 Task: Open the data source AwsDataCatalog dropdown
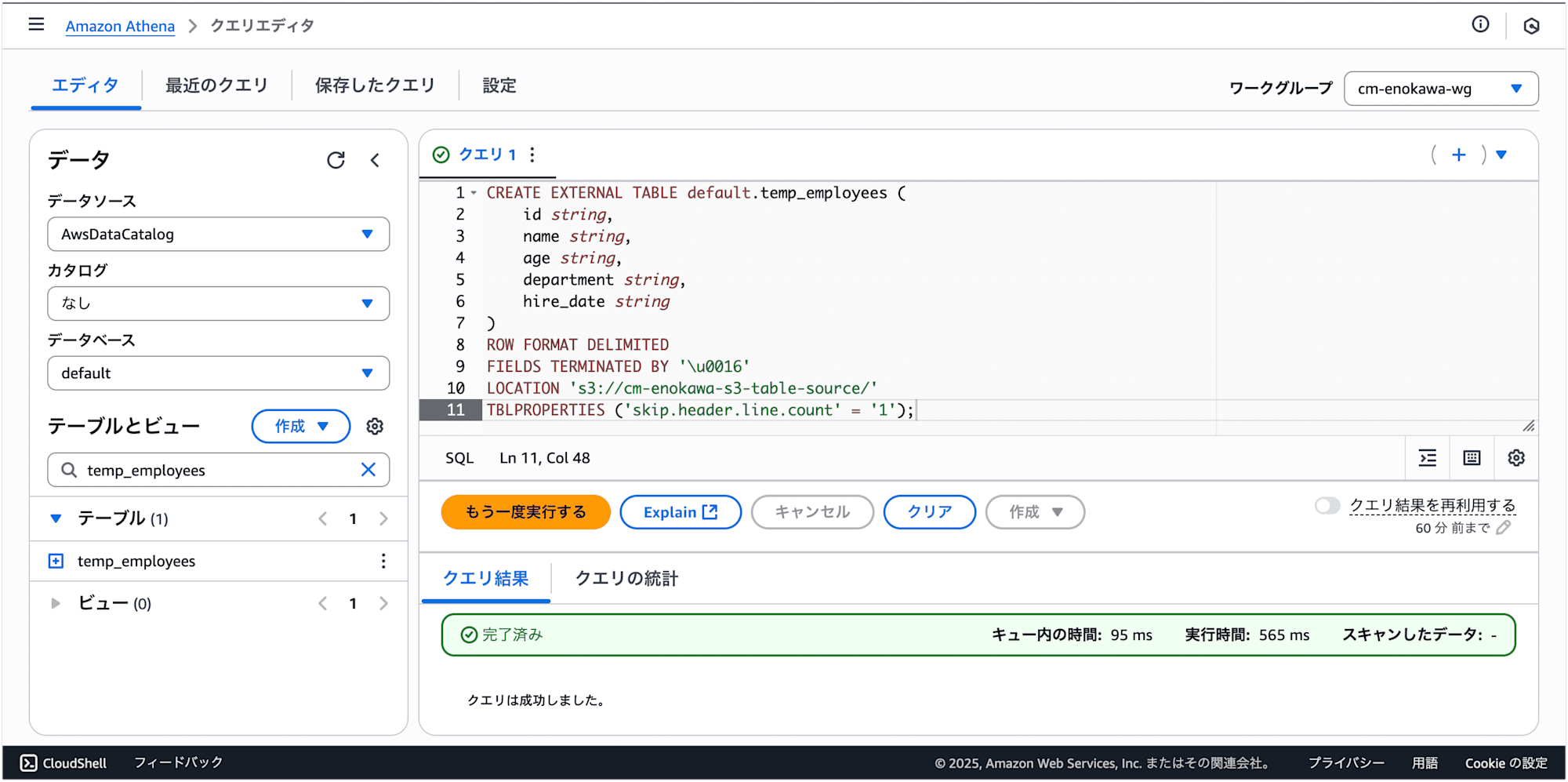[219, 235]
